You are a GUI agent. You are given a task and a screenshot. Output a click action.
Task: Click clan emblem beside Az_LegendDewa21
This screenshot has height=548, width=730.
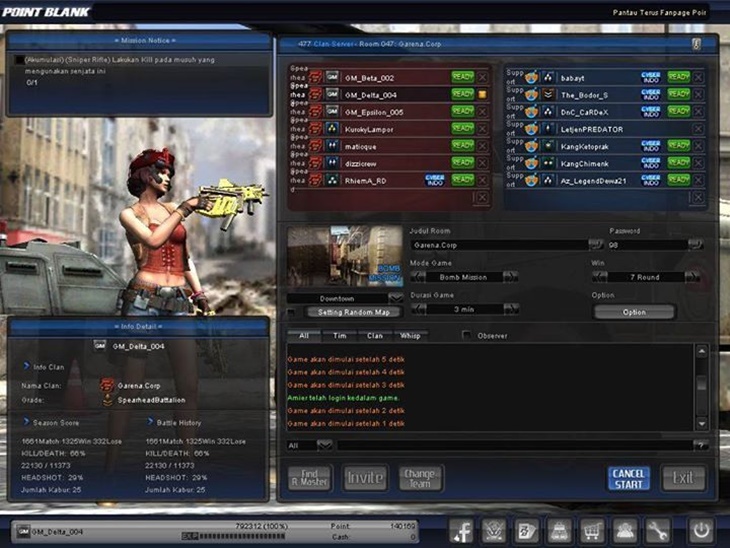pyautogui.click(x=531, y=180)
